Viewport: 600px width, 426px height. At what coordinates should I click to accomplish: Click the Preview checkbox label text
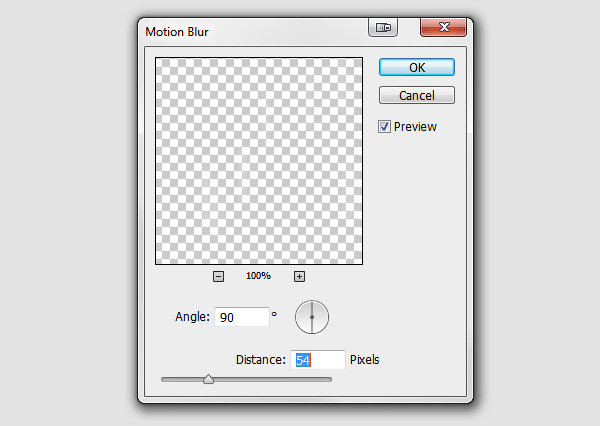[x=415, y=127]
